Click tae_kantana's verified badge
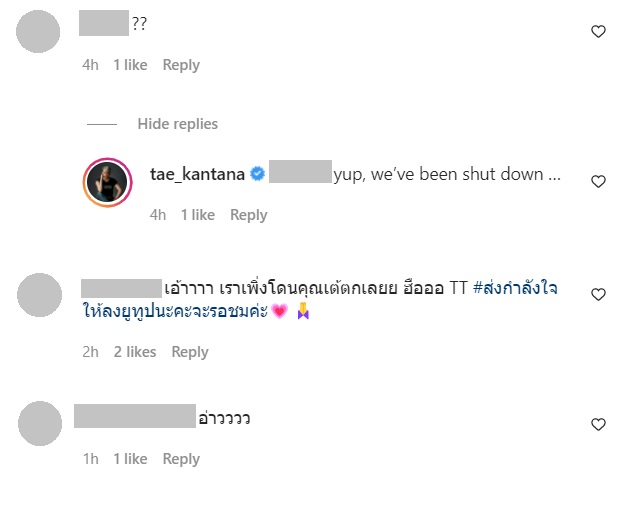623x509 pixels. point(257,174)
